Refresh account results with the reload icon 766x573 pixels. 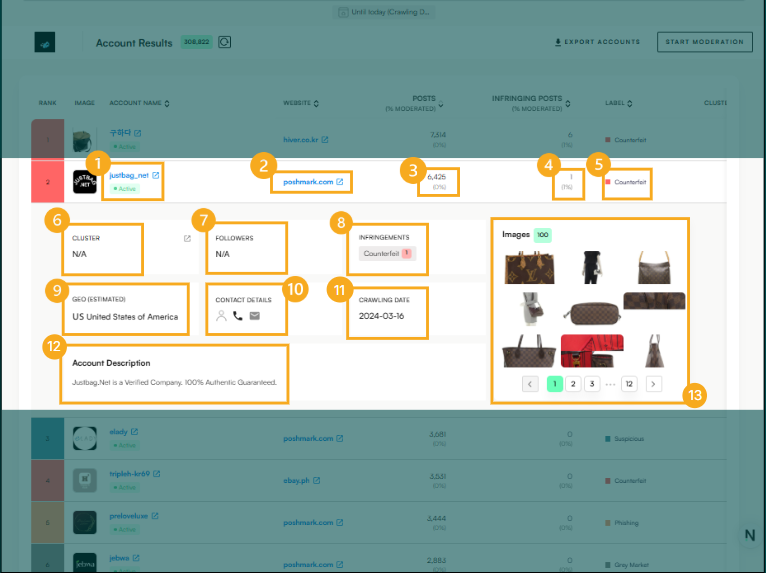[x=224, y=42]
